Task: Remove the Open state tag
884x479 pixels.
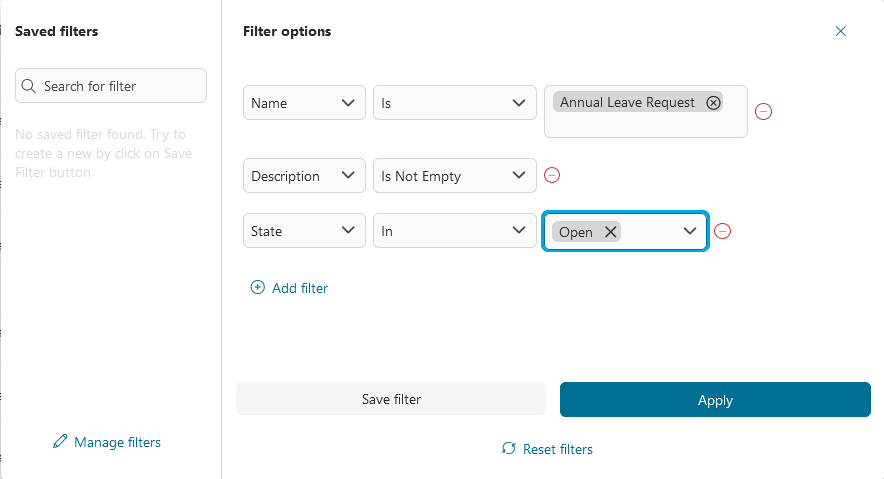Action: point(611,232)
